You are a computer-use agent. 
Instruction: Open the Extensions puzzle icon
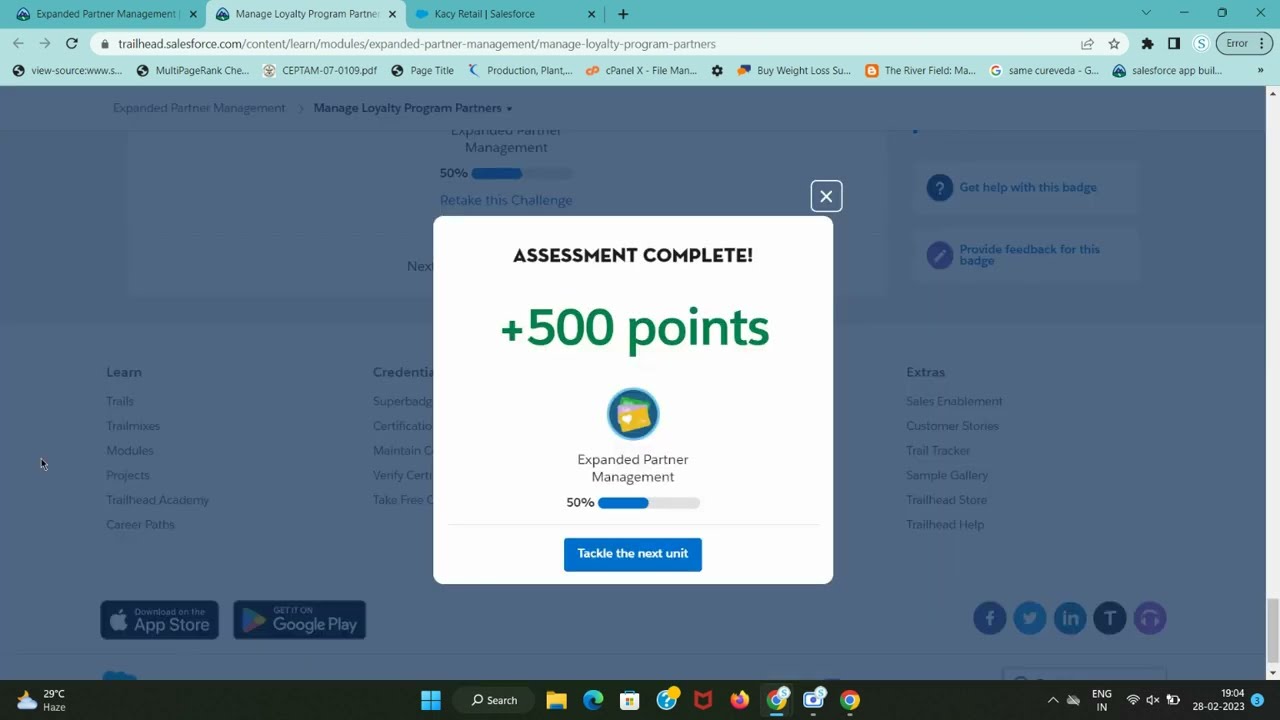click(x=1147, y=44)
